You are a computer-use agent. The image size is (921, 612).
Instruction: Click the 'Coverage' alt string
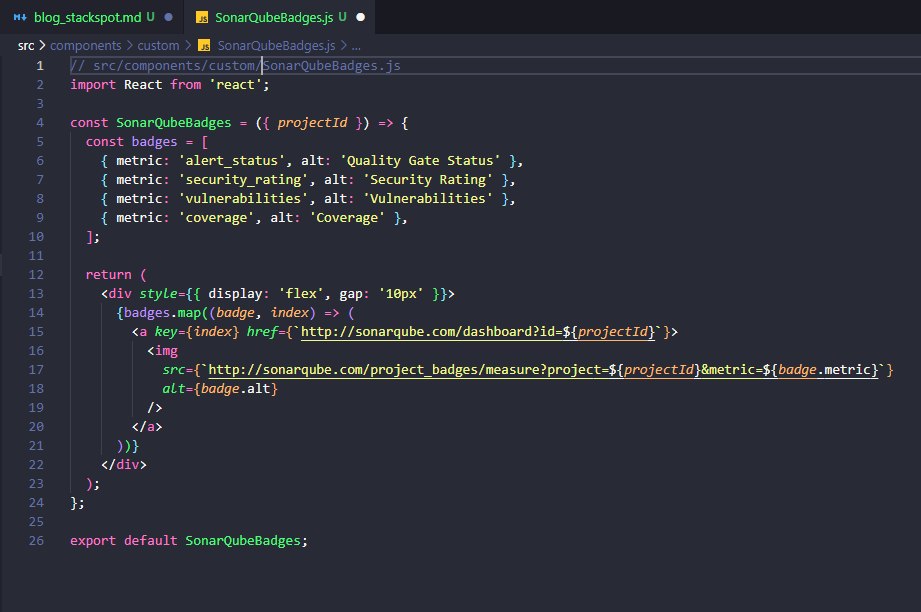pyautogui.click(x=347, y=217)
